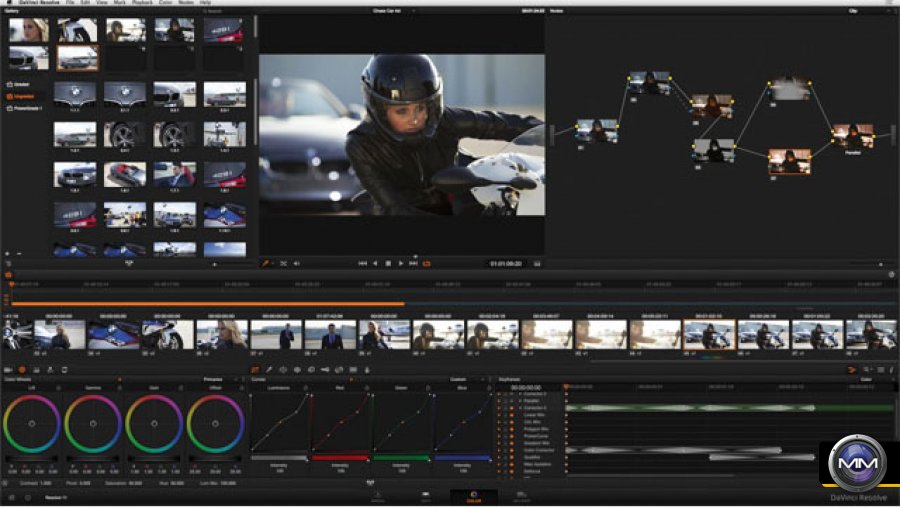Open the Blur palette
This screenshot has width=900, height=509.
(311, 370)
